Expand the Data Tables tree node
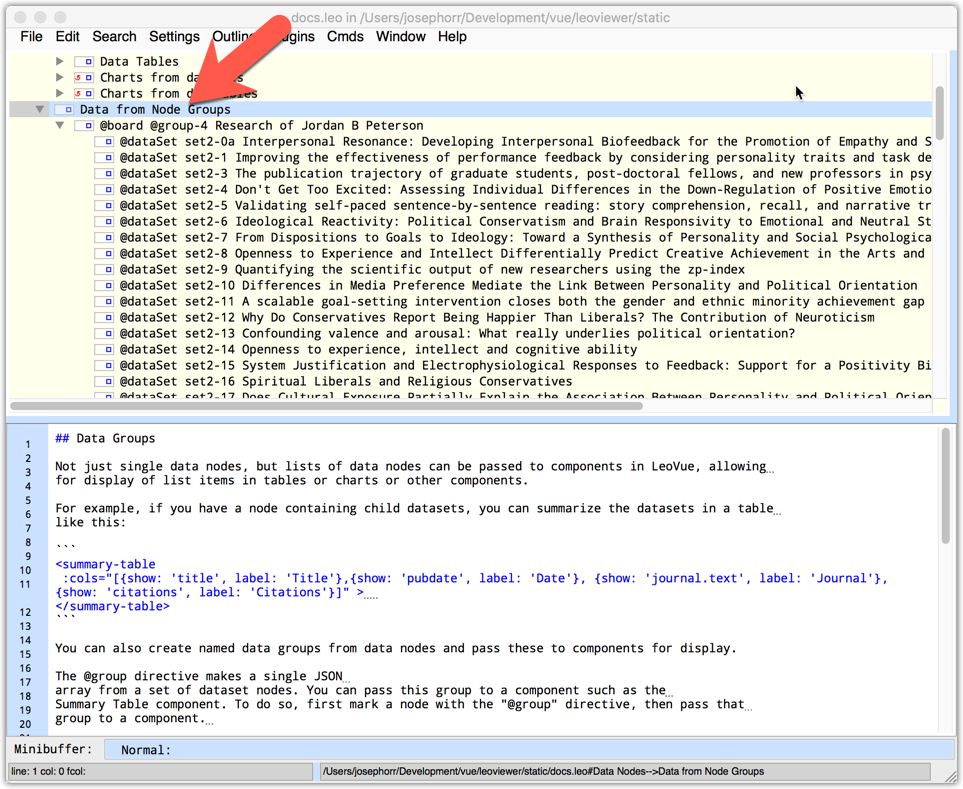Image resolution: width=963 pixels, height=789 pixels. click(x=60, y=61)
